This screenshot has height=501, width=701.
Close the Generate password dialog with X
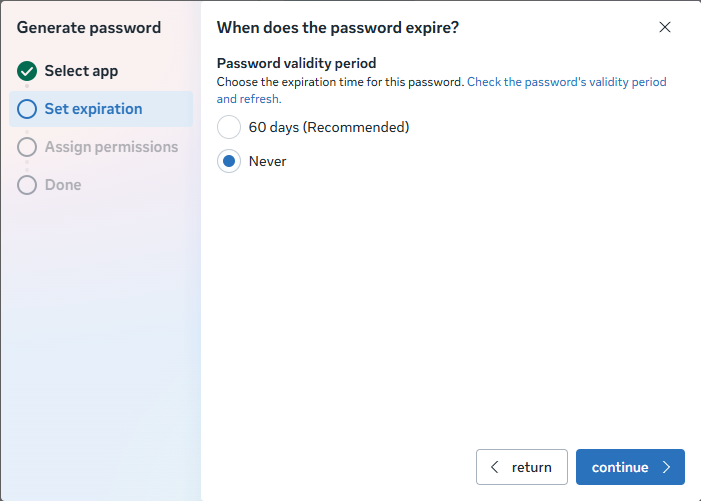pyautogui.click(x=665, y=27)
